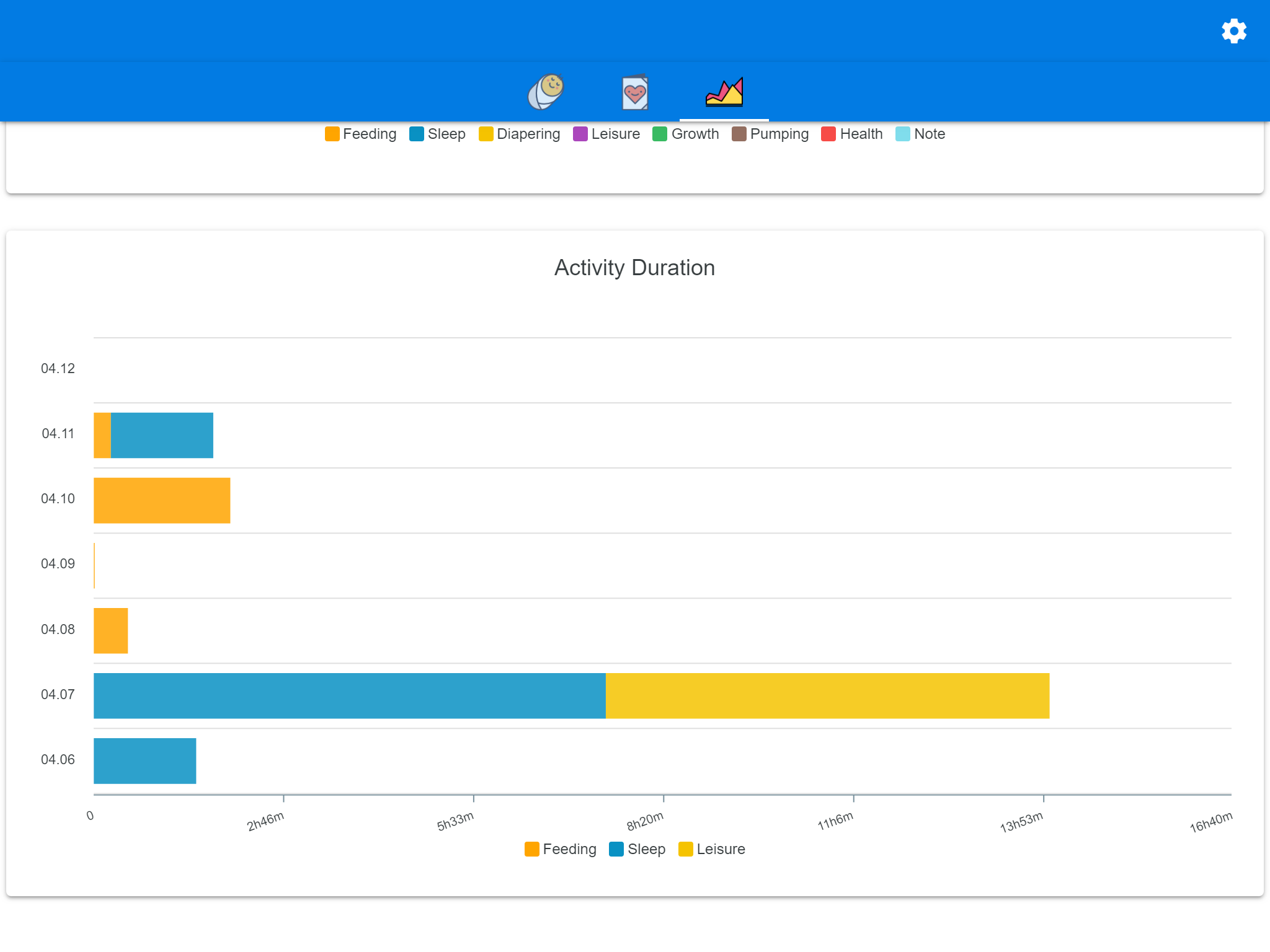1270x952 pixels.
Task: Click the 04.10 orange feeding bar
Action: coord(162,500)
